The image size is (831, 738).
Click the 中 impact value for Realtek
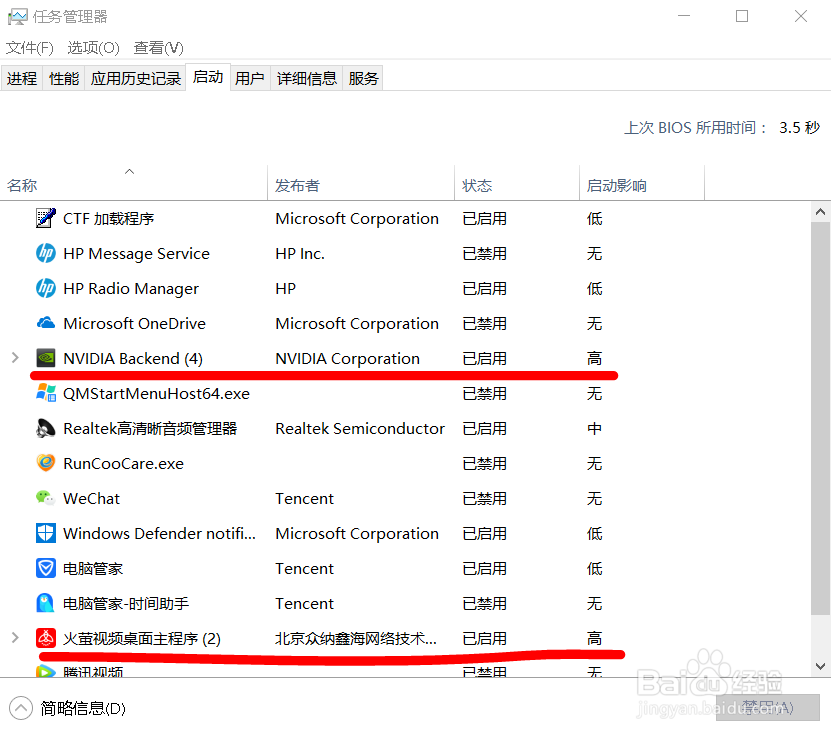594,428
